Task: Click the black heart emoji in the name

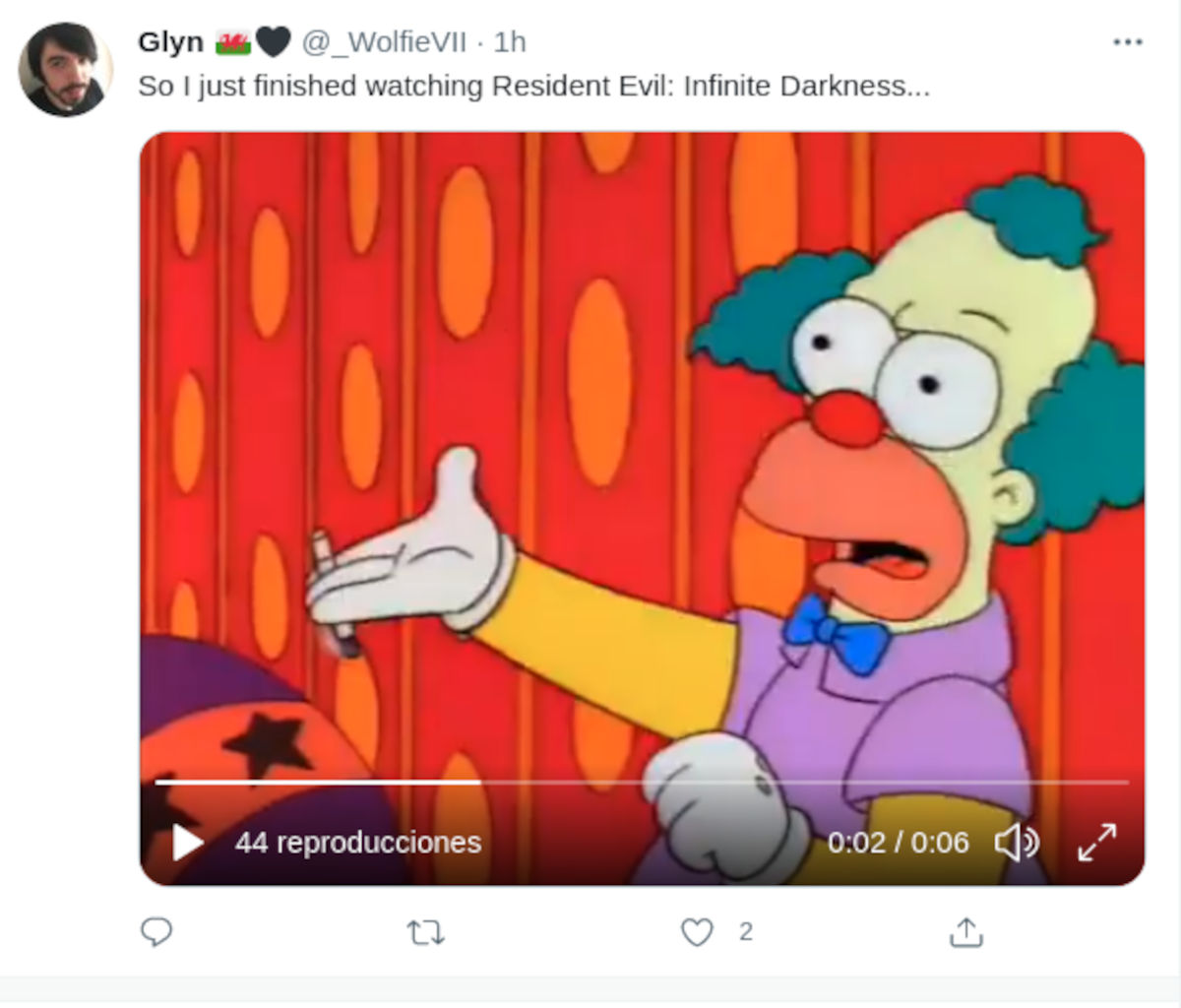Action: coord(273,42)
